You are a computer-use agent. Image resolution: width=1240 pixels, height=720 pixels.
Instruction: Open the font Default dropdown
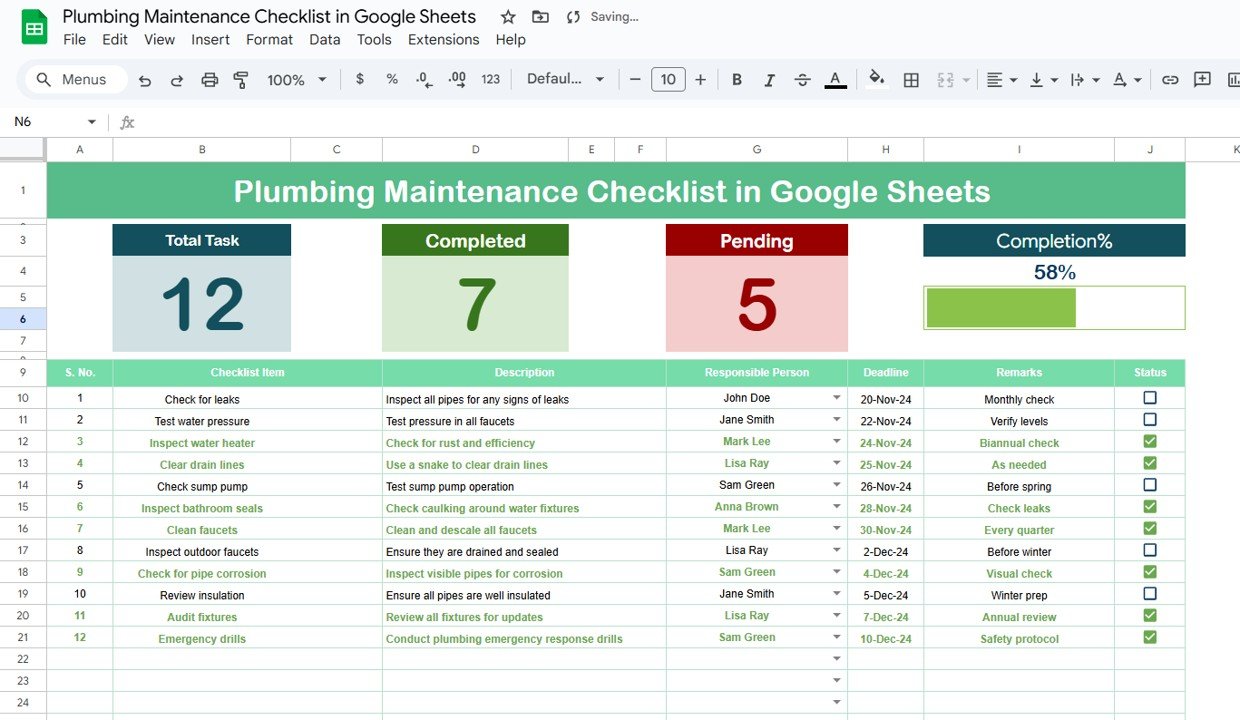click(565, 79)
